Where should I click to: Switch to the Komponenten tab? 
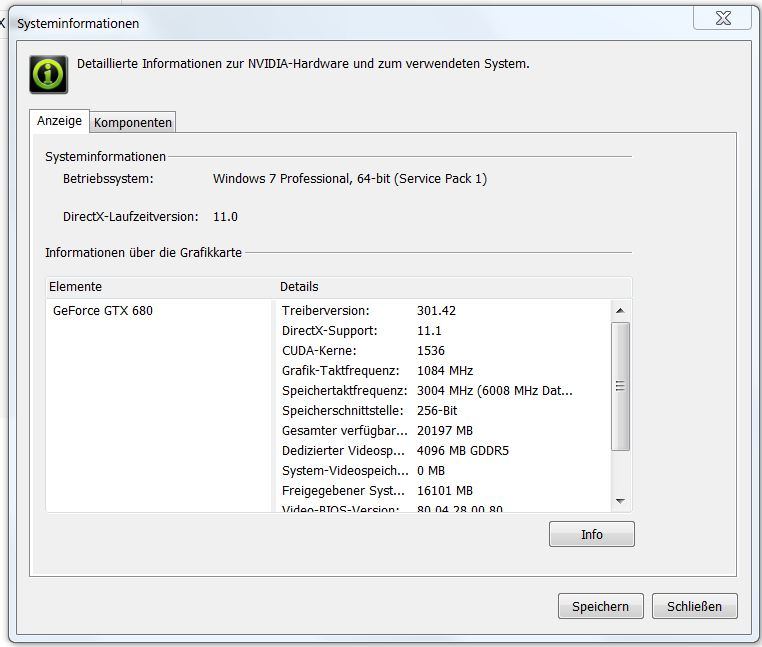[133, 122]
